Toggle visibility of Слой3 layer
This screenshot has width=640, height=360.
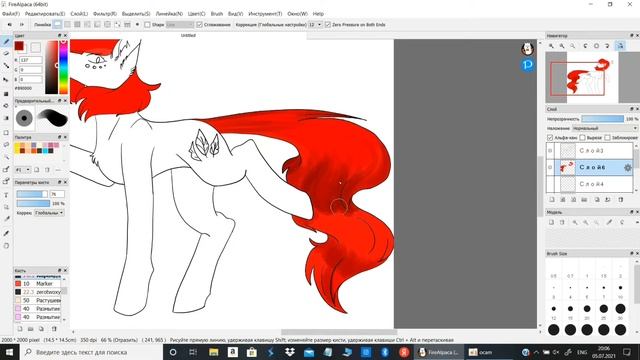[x=550, y=151]
